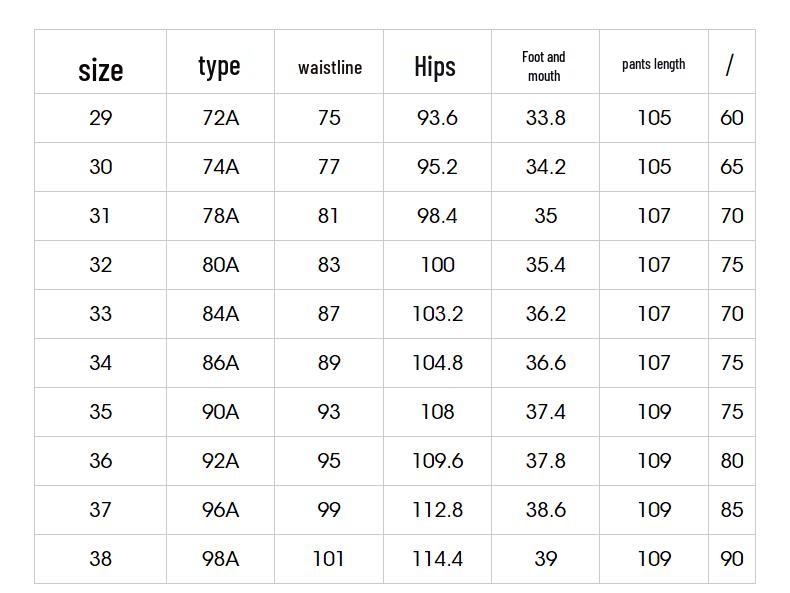Image resolution: width=790 pixels, height=593 pixels.
Task: Select the waistline value 81
Action: point(329,216)
